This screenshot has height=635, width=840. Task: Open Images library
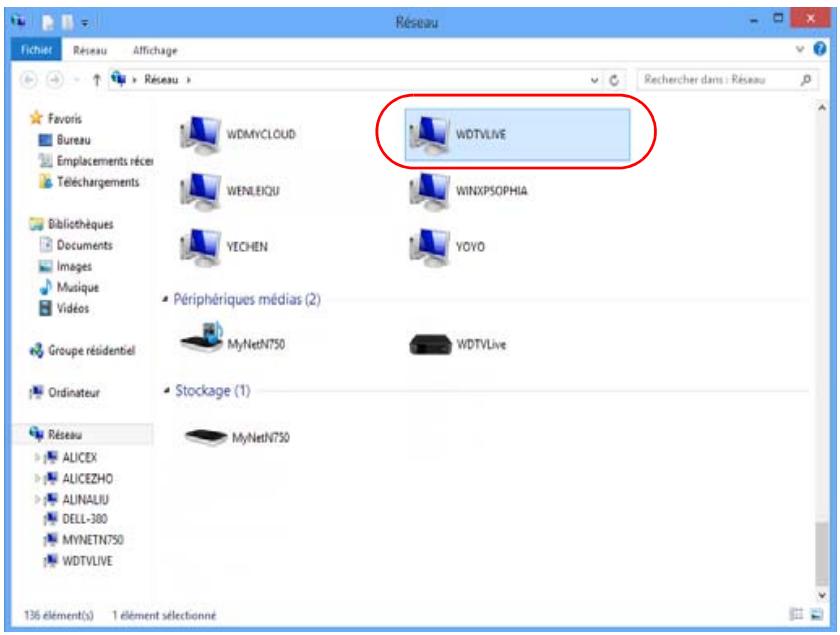click(74, 266)
